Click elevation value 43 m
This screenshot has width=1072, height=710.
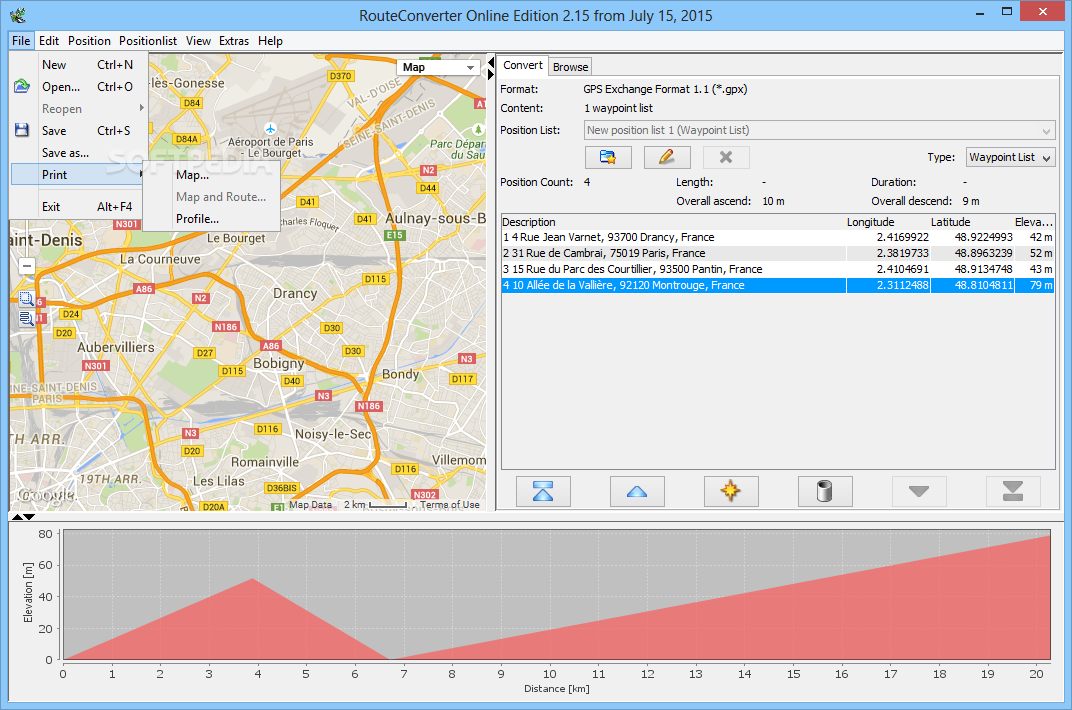(1041, 269)
